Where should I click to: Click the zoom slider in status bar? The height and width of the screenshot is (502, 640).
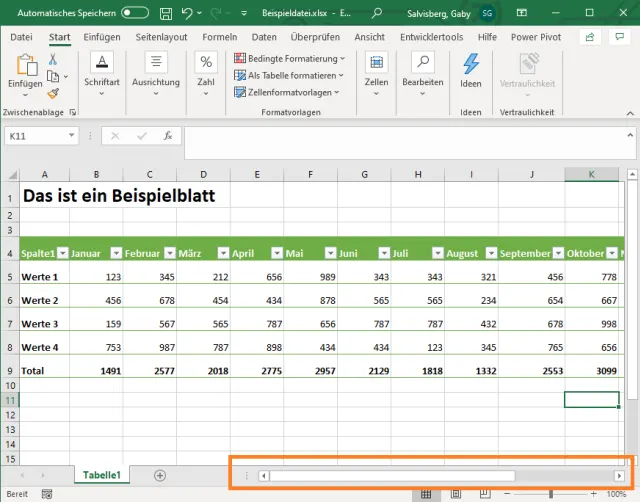550,494
